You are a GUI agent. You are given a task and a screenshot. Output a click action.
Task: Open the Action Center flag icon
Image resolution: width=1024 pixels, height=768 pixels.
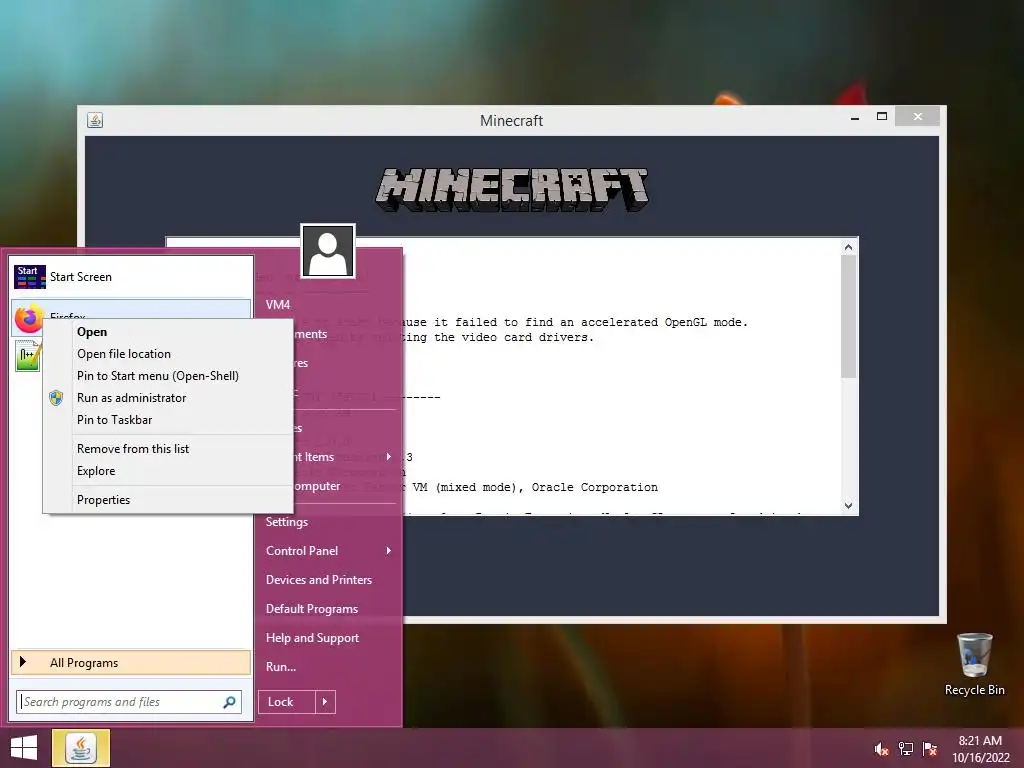(x=930, y=749)
